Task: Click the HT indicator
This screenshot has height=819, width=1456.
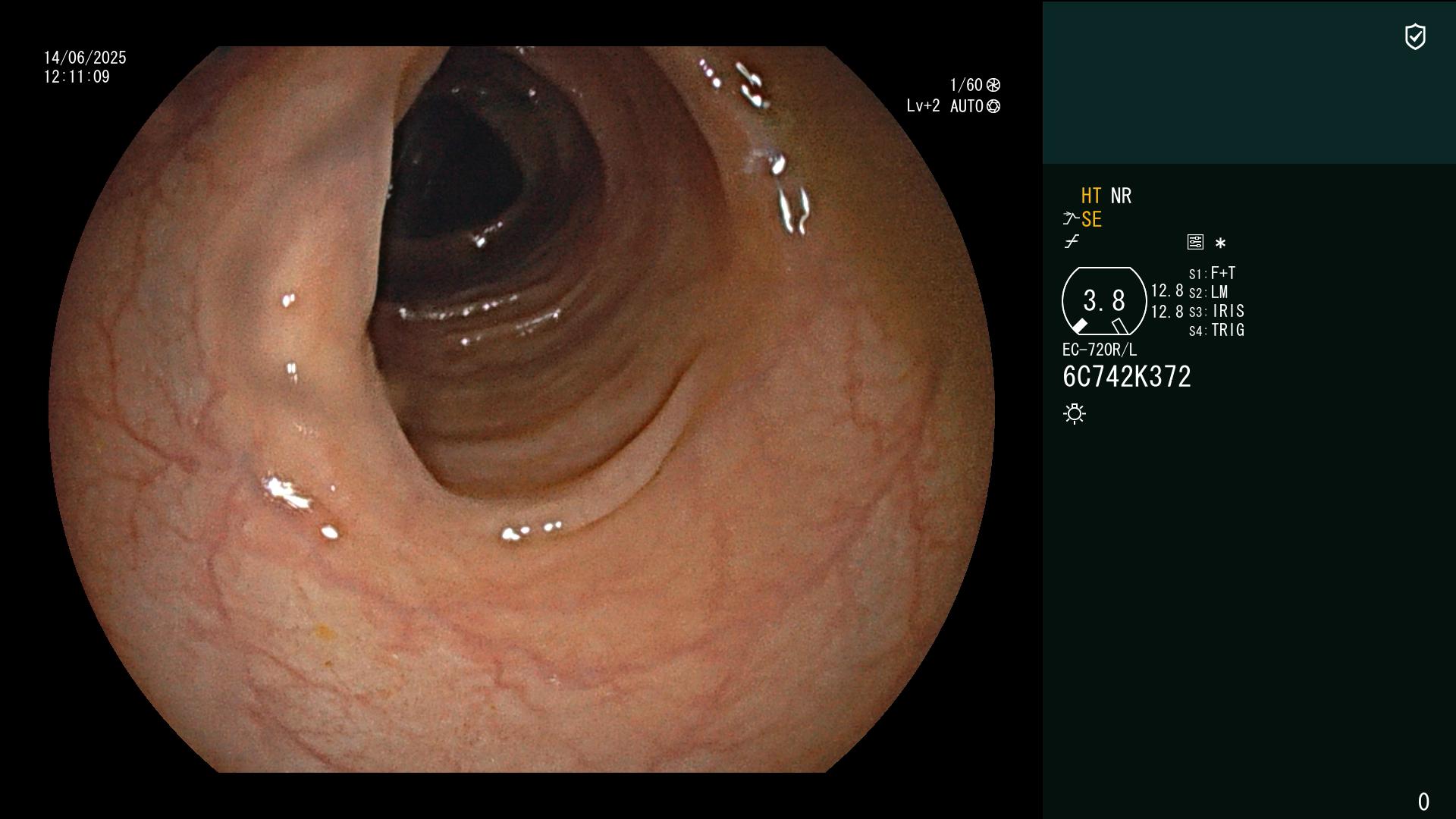Action: [1091, 196]
